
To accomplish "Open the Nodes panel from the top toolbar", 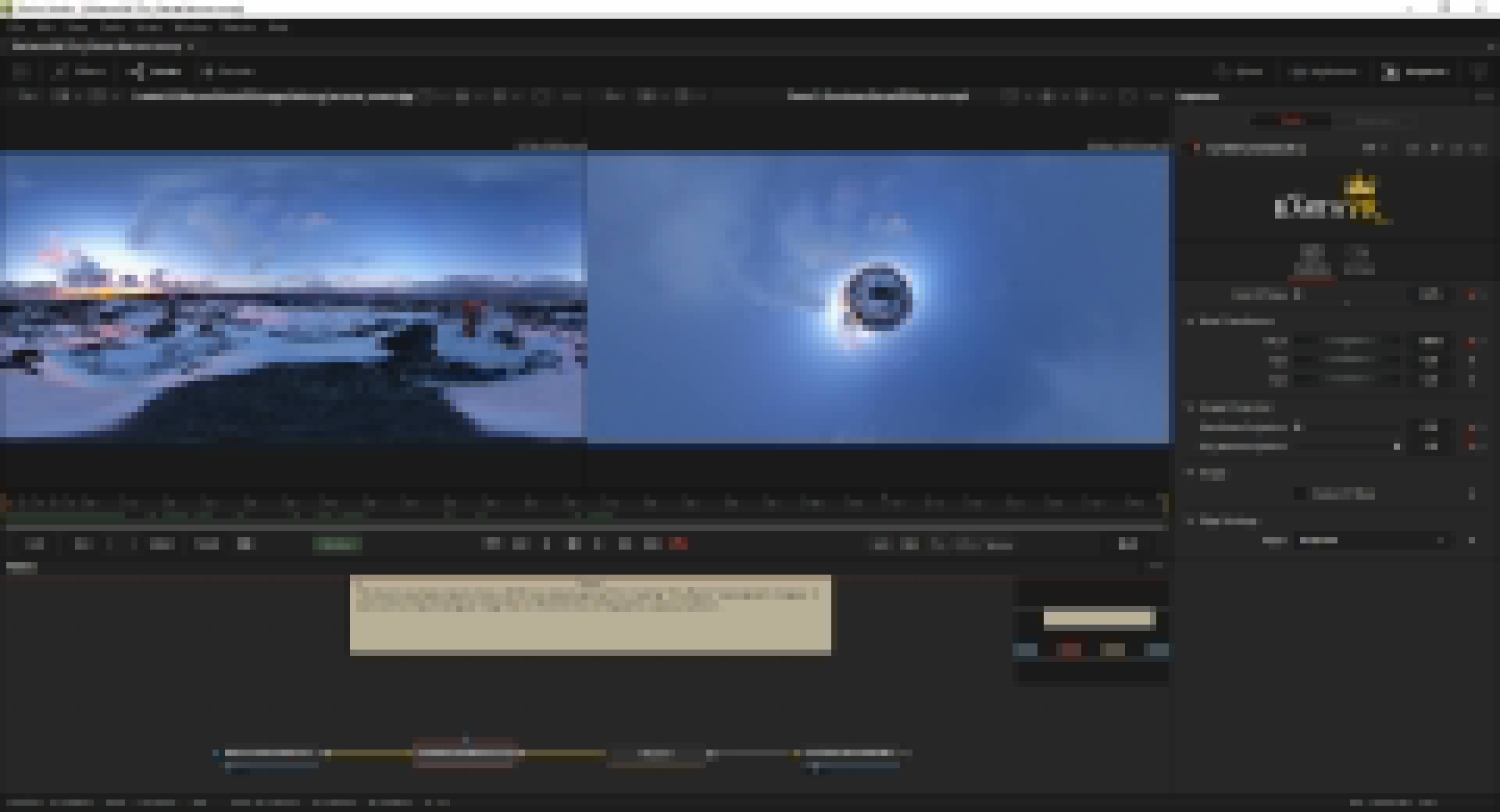I will (155, 72).
